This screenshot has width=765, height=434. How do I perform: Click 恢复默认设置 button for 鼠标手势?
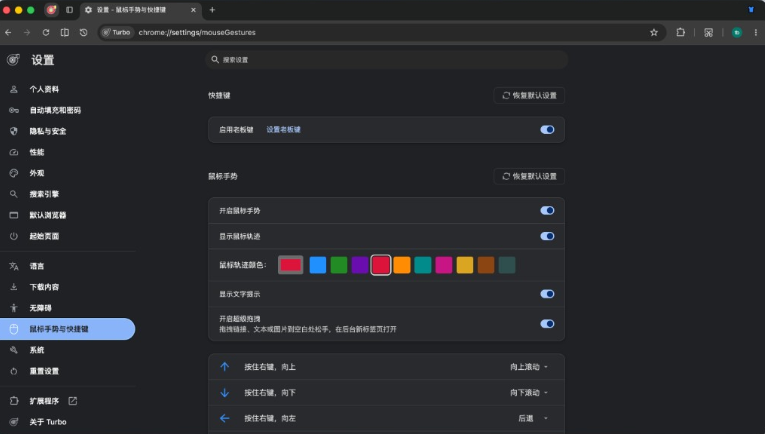pyautogui.click(x=529, y=177)
